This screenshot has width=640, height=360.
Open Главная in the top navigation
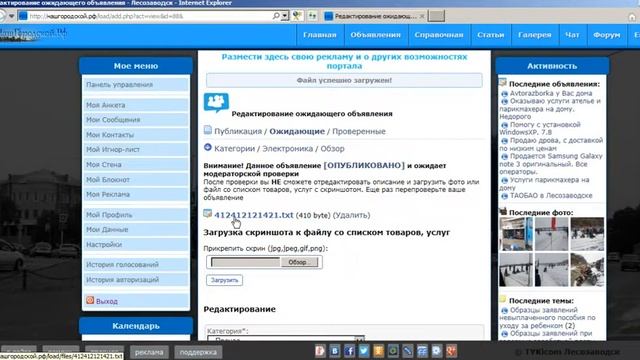pos(320,35)
